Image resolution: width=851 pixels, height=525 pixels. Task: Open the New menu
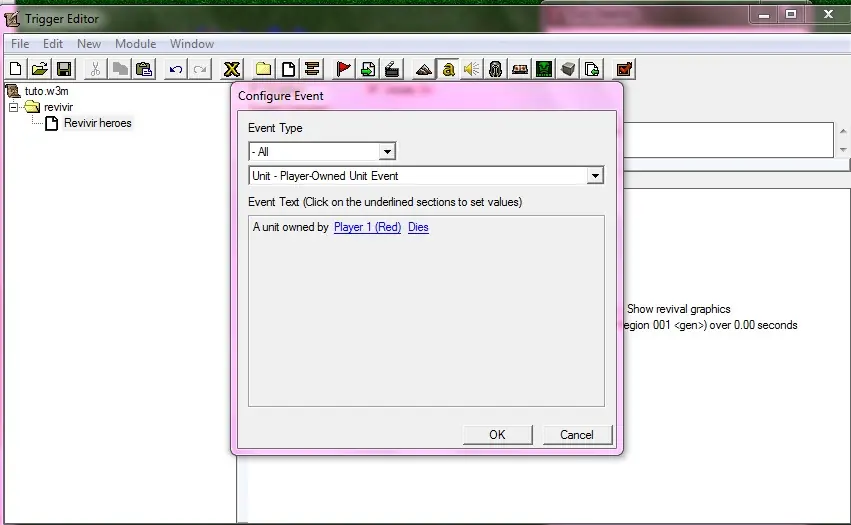click(89, 43)
